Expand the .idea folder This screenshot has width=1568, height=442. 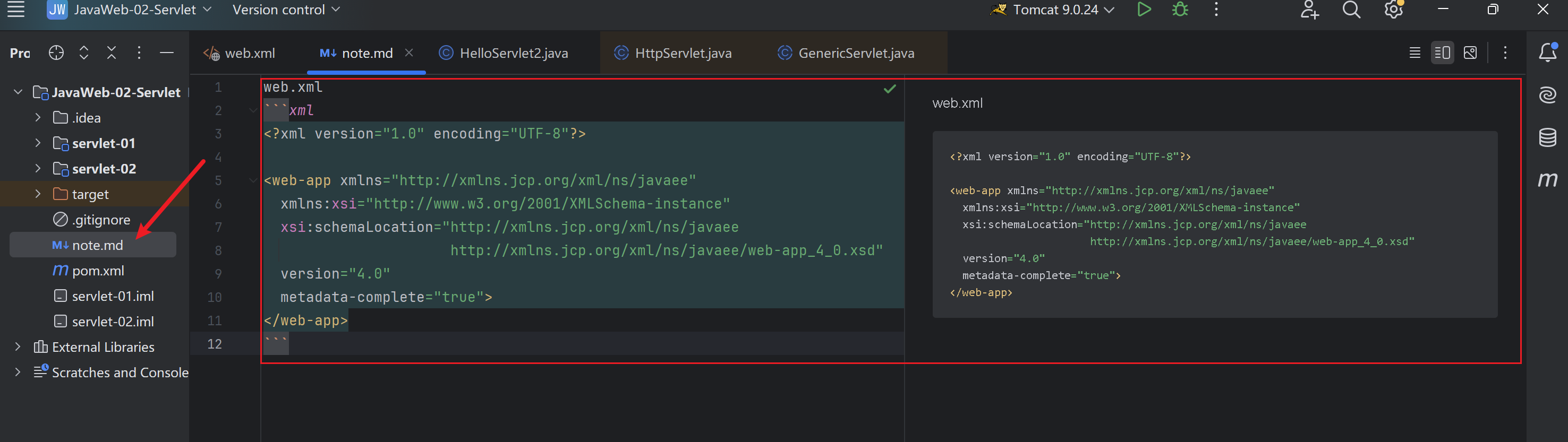pos(38,117)
